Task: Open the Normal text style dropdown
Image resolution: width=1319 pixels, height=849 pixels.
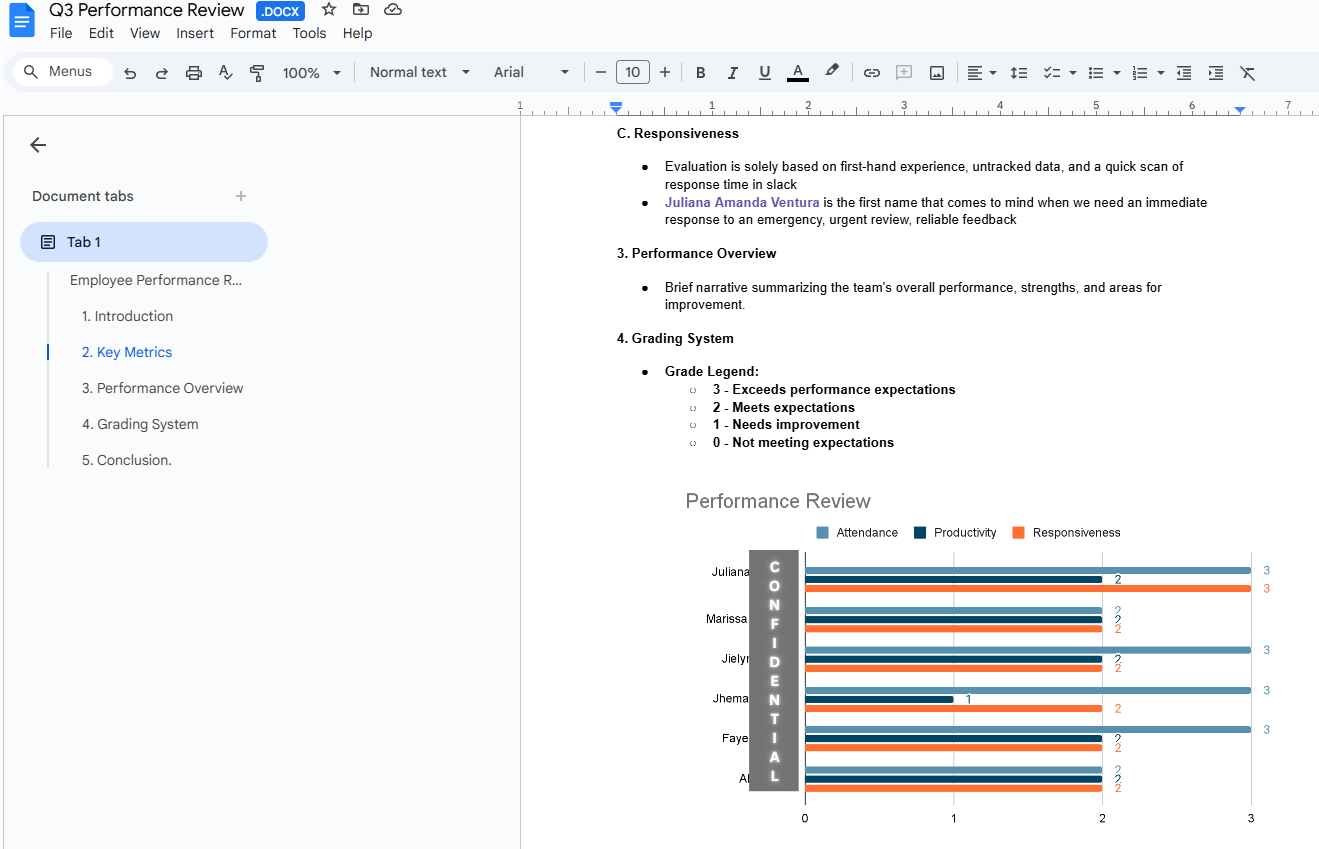Action: tap(419, 72)
